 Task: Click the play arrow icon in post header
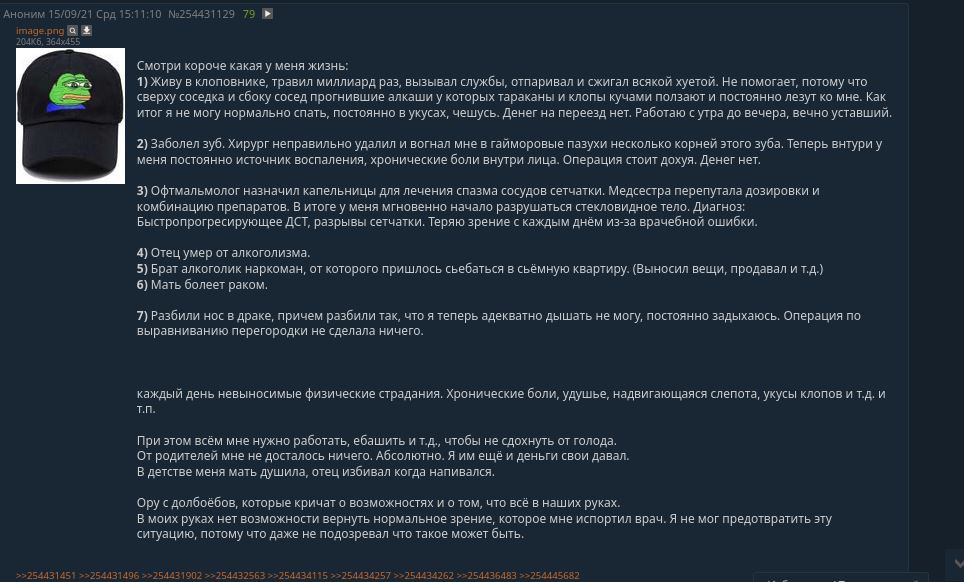pos(267,14)
